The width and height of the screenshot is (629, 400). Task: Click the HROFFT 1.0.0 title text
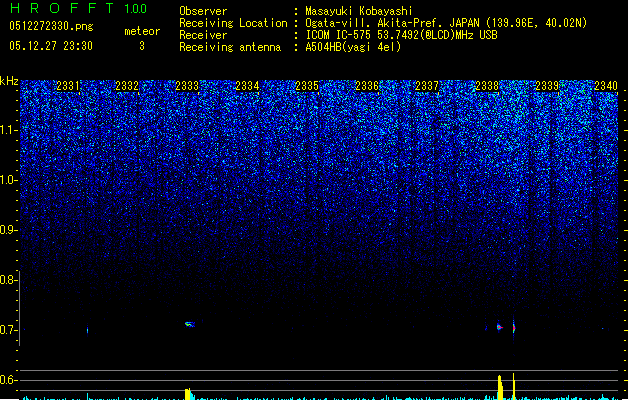click(79, 8)
